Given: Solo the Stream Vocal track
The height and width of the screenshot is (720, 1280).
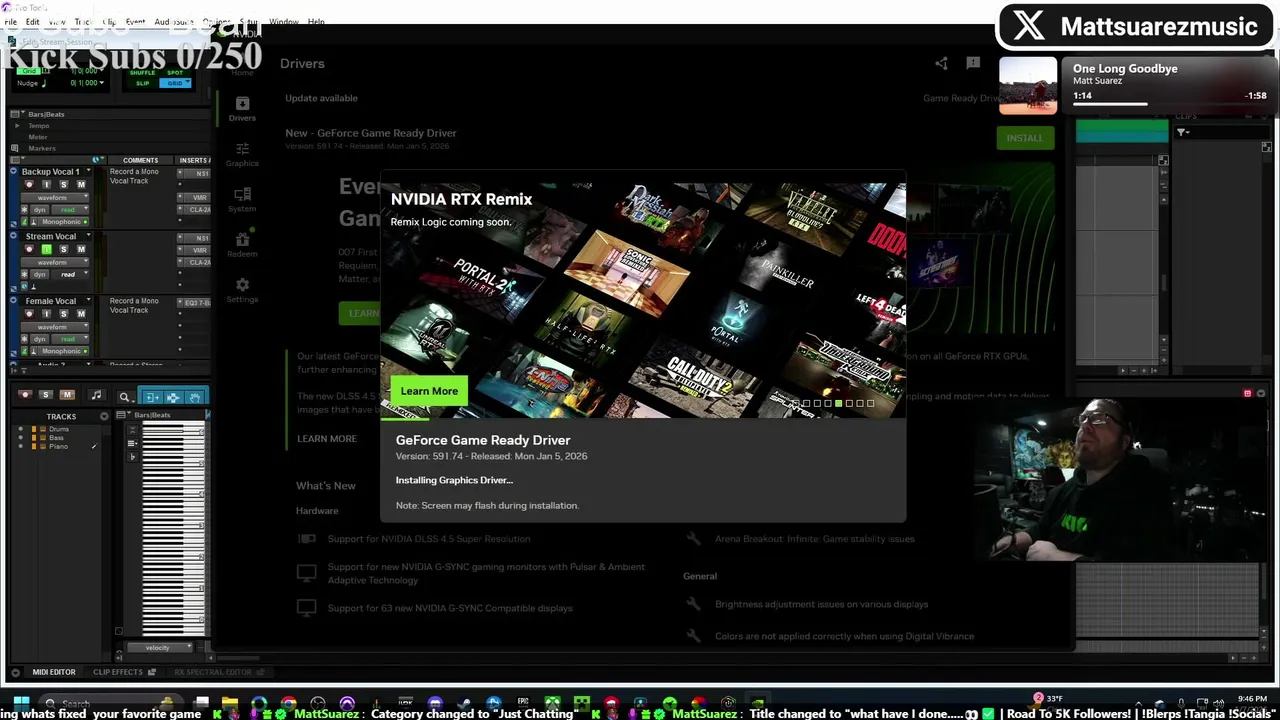Looking at the screenshot, I should (64, 249).
